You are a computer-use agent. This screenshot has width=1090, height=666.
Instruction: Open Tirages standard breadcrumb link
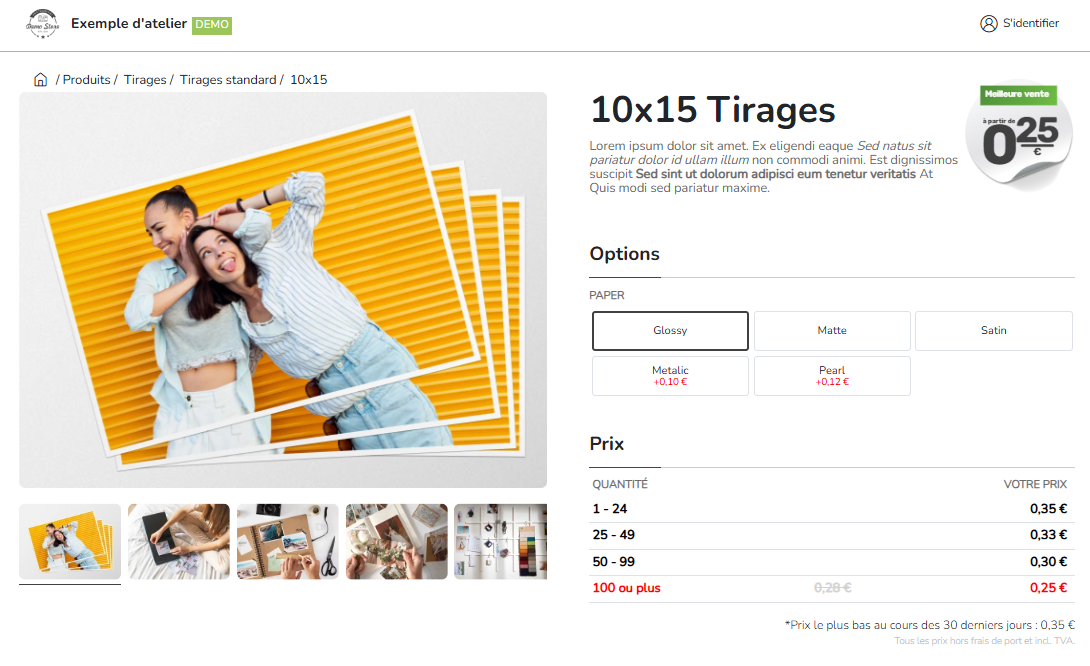tap(228, 80)
